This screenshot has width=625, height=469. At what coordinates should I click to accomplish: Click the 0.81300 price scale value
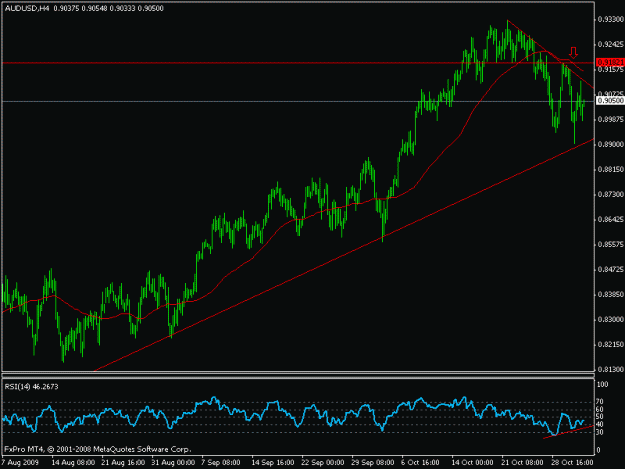(610, 369)
